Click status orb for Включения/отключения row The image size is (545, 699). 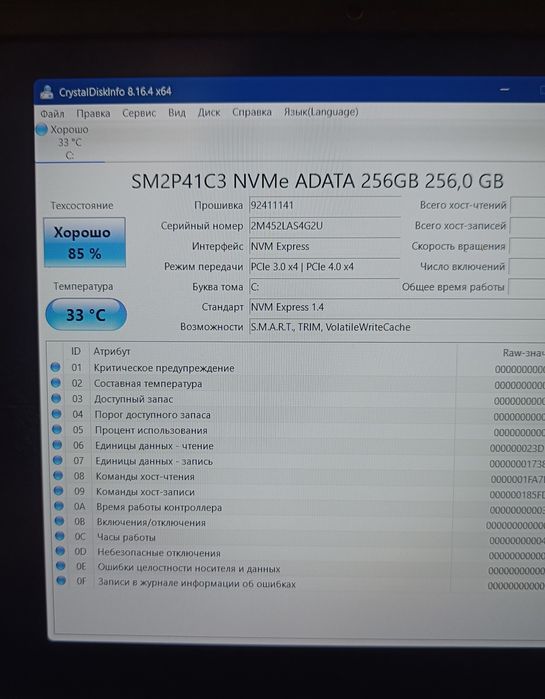60,521
